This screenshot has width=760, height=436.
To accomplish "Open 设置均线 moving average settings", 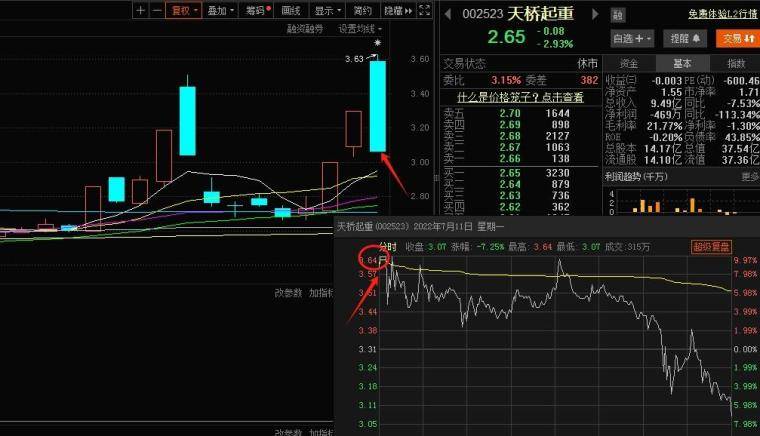I will 360,29.
